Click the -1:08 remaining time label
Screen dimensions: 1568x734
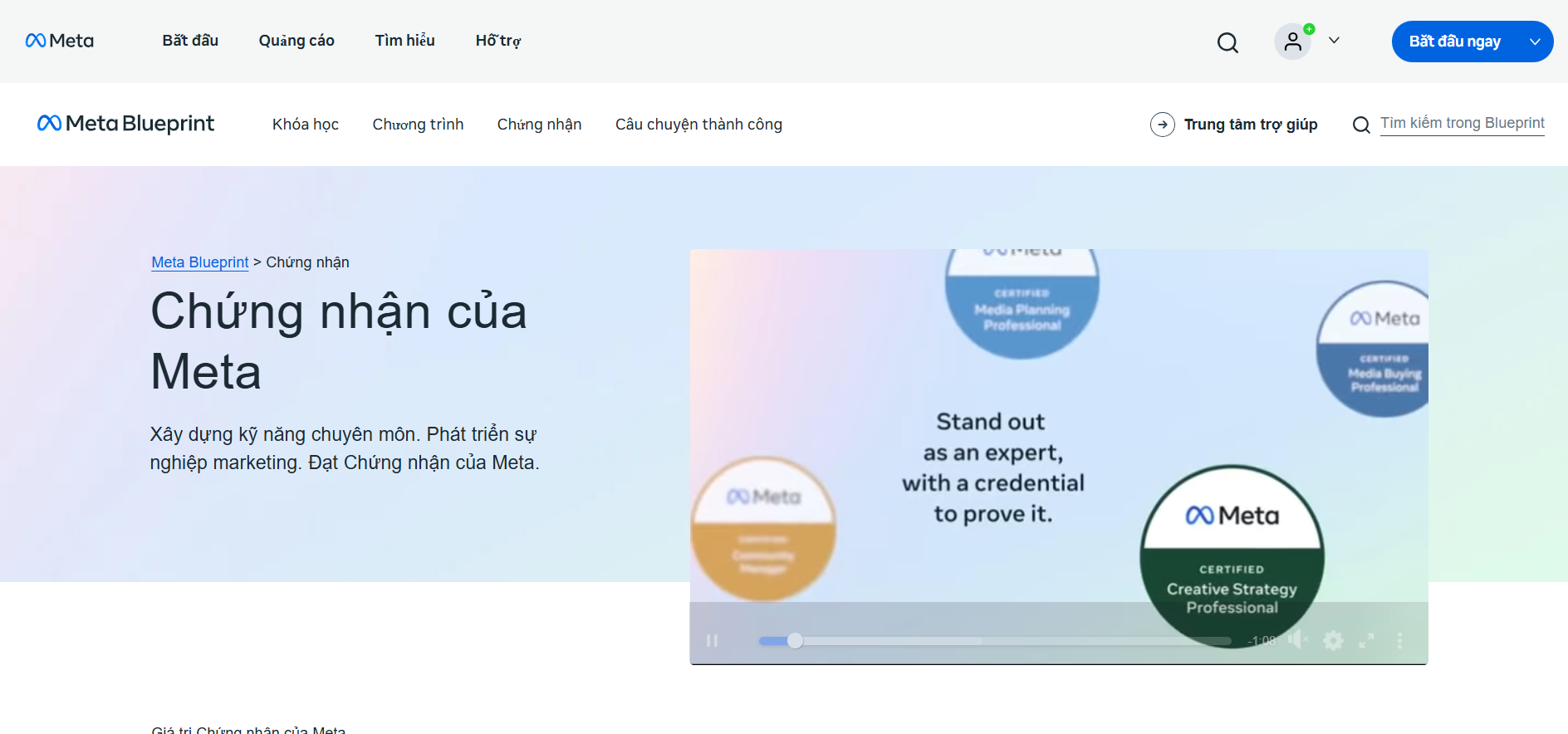point(1261,641)
